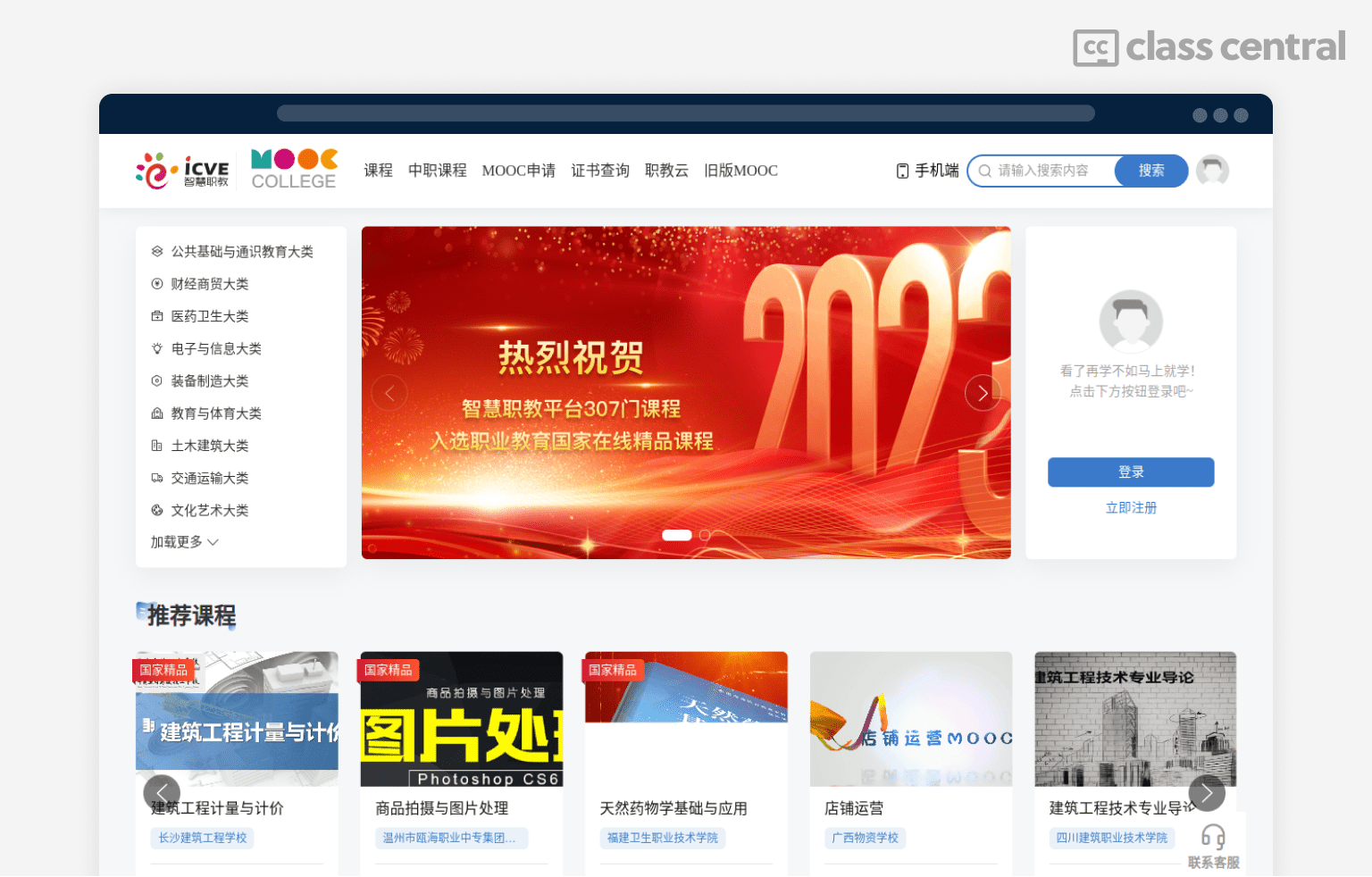Open the 手机端 mobile phone icon
Screen dimensions: 1372x877
902,171
